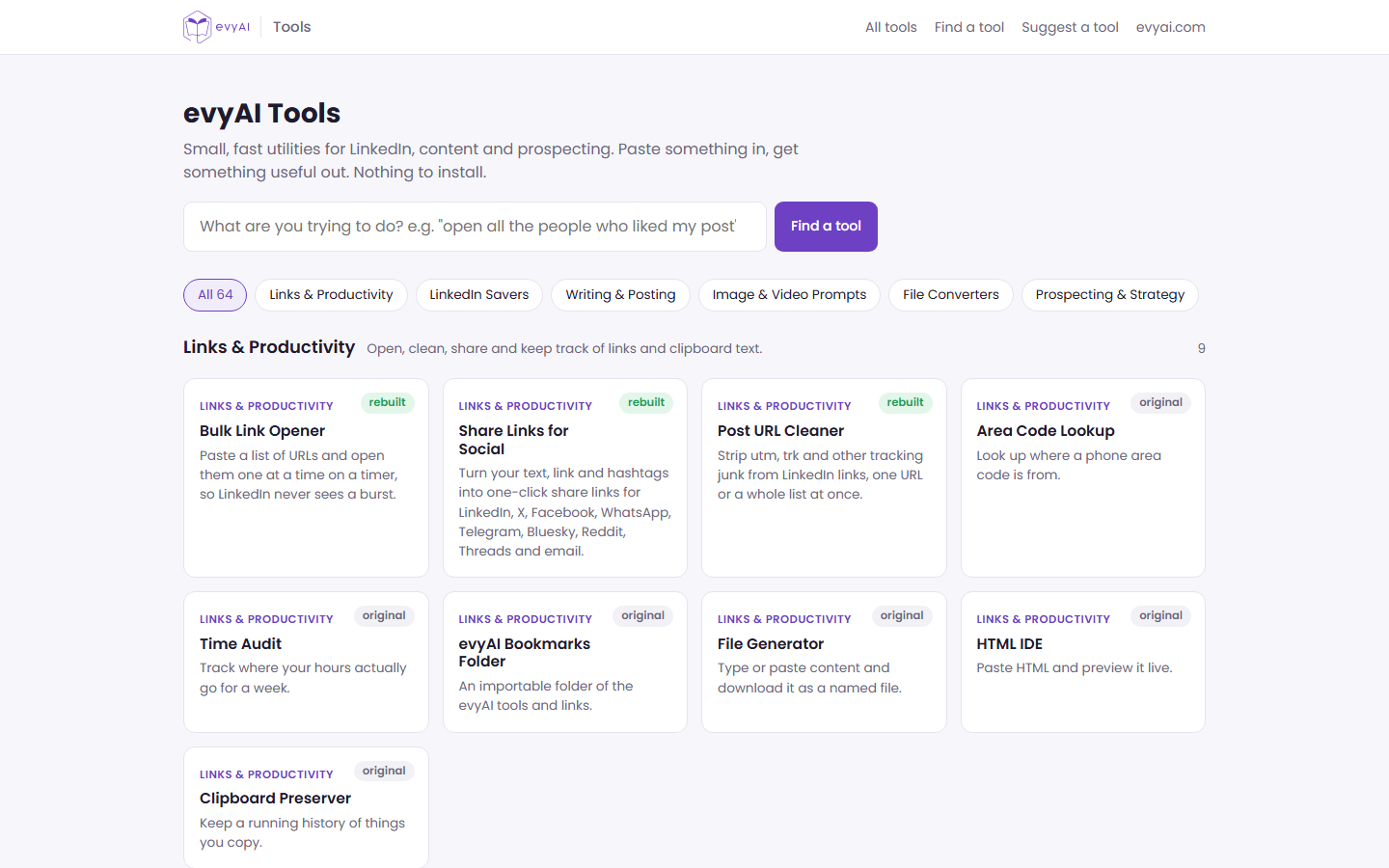Screen dimensions: 1389x868
Task: Click the rebuilt badge on Share Links card
Action: click(x=645, y=403)
